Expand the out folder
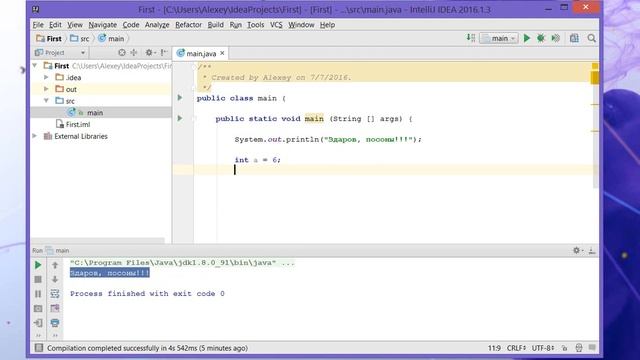The width and height of the screenshot is (640, 360). [46, 89]
